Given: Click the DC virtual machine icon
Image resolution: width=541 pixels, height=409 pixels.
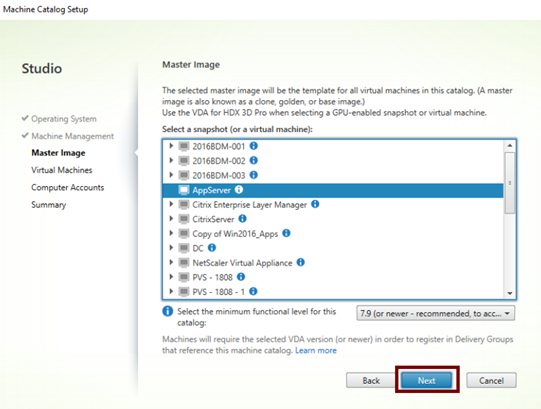Looking at the screenshot, I should [184, 248].
